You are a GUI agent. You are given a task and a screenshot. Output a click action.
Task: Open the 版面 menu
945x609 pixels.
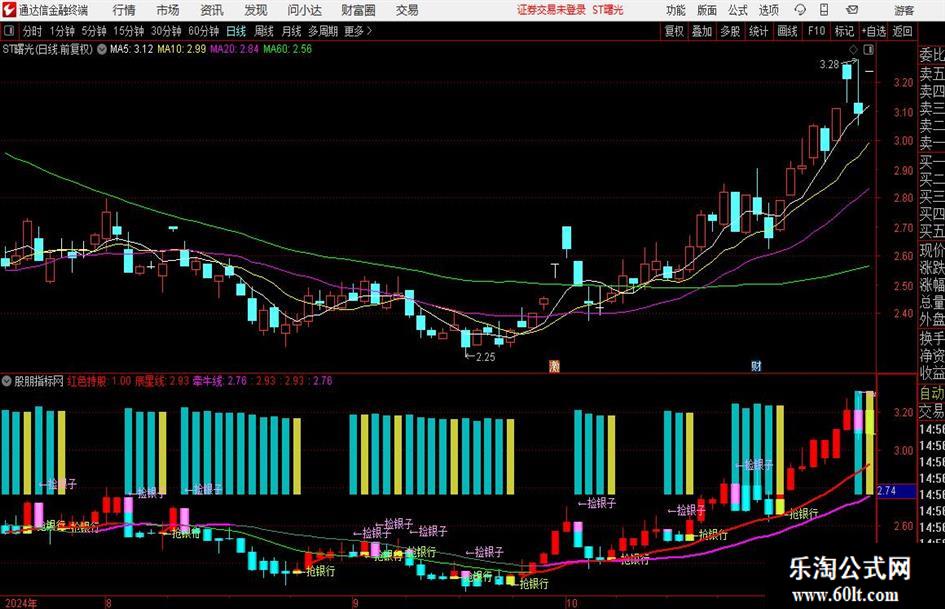coord(706,10)
